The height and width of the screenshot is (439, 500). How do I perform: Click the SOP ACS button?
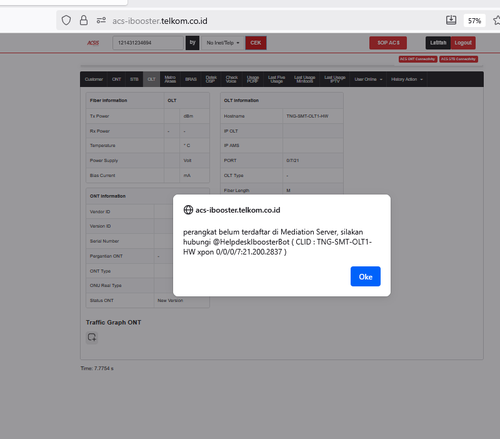pyautogui.click(x=388, y=43)
